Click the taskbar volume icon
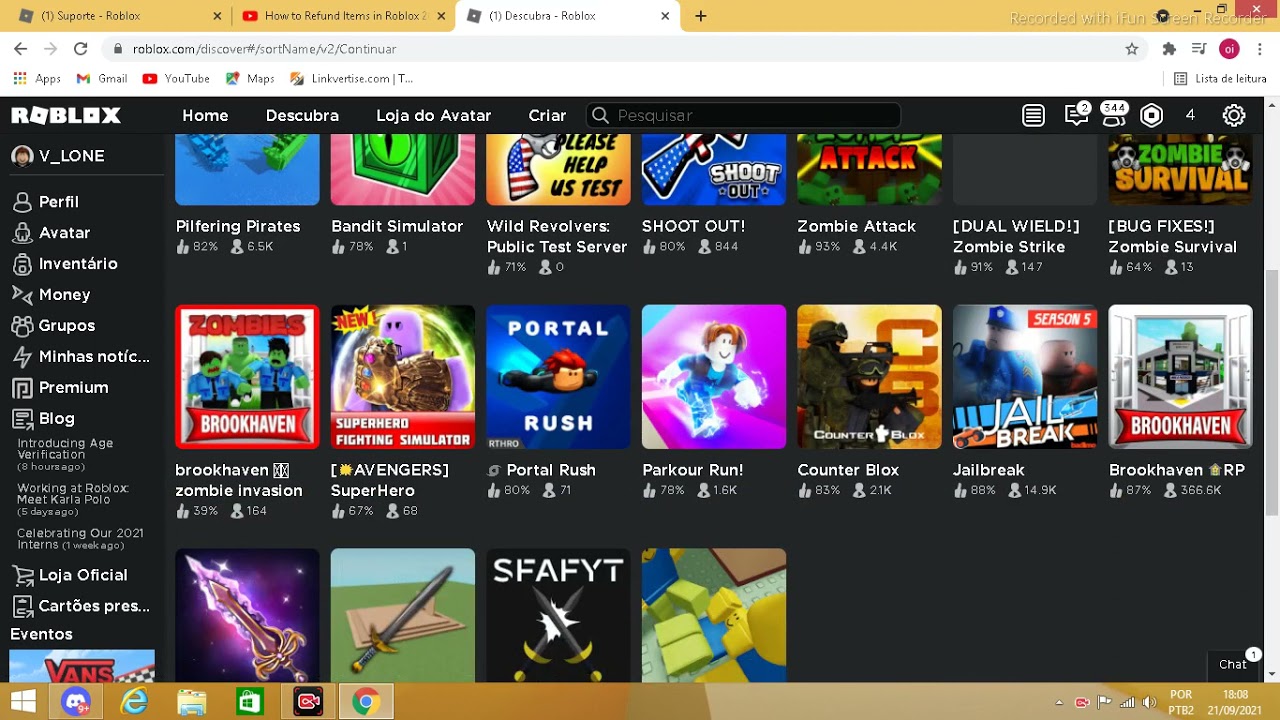The image size is (1280, 720). tap(1149, 702)
